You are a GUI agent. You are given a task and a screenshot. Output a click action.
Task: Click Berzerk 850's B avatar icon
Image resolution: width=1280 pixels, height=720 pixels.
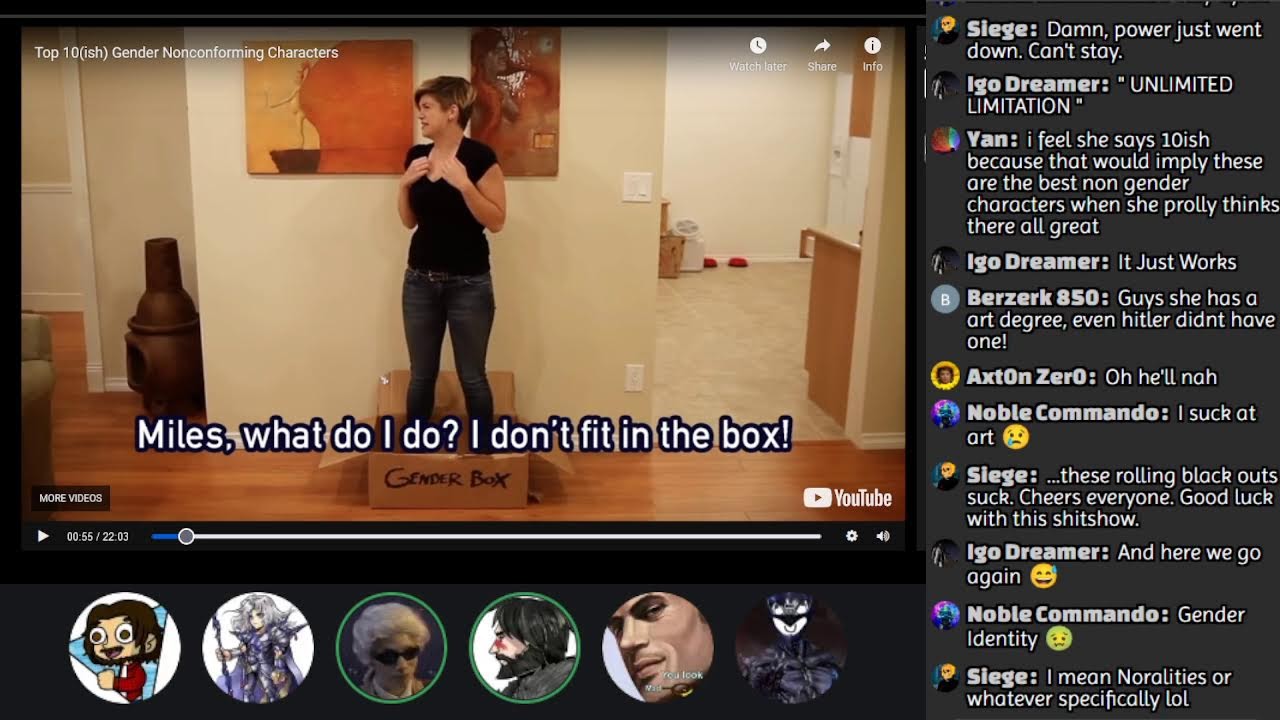945,299
